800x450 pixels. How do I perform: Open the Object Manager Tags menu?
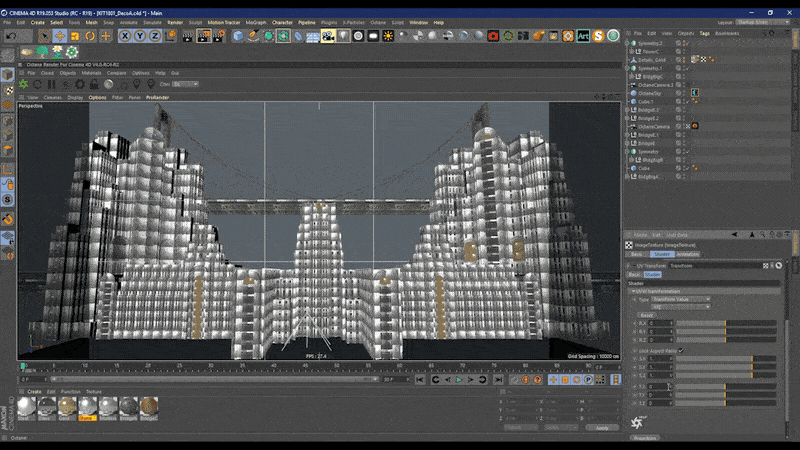705,34
